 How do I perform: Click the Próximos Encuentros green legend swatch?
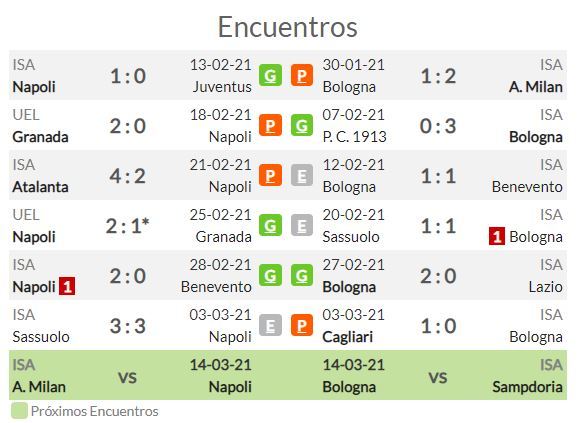coord(19,411)
